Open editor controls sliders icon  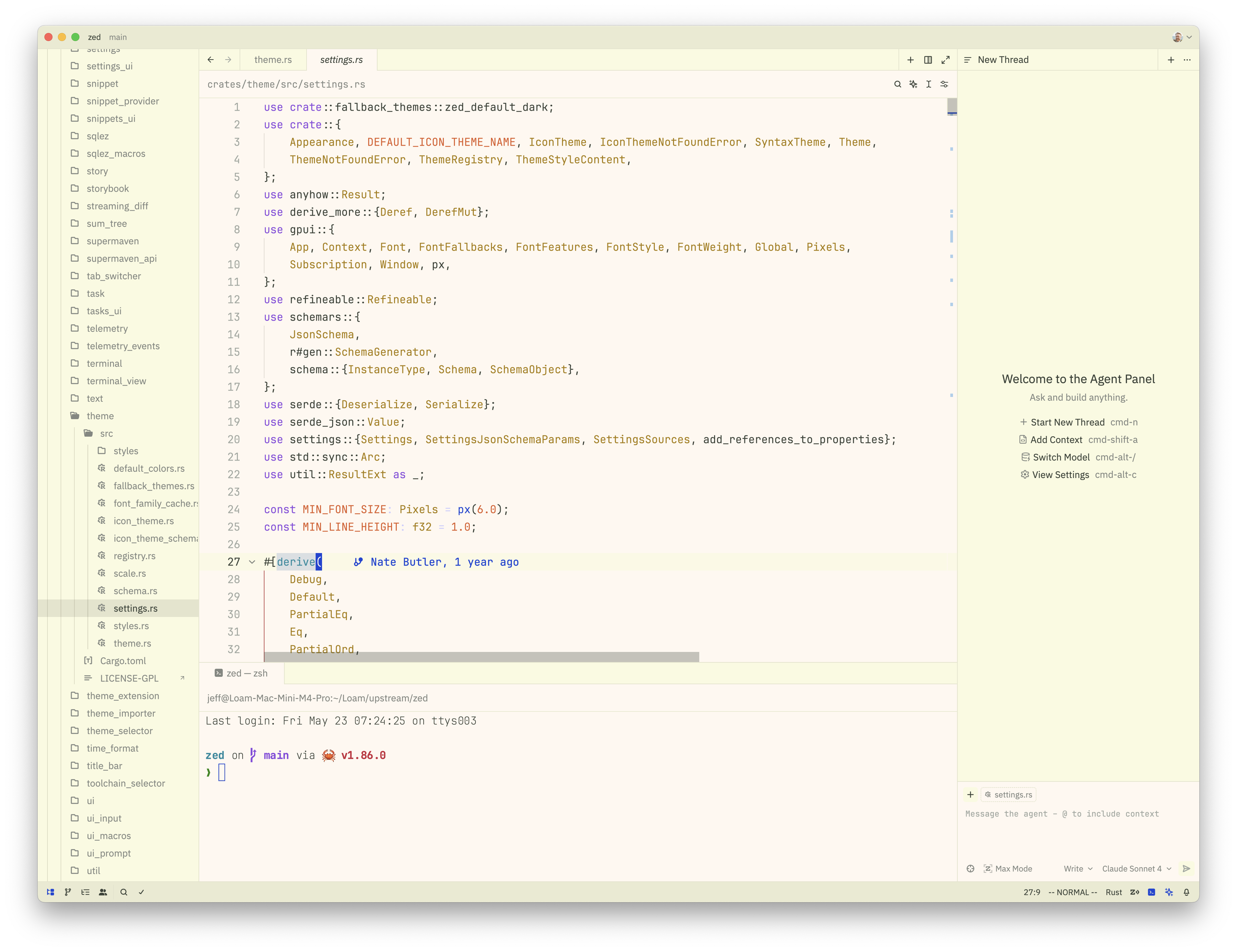click(944, 84)
